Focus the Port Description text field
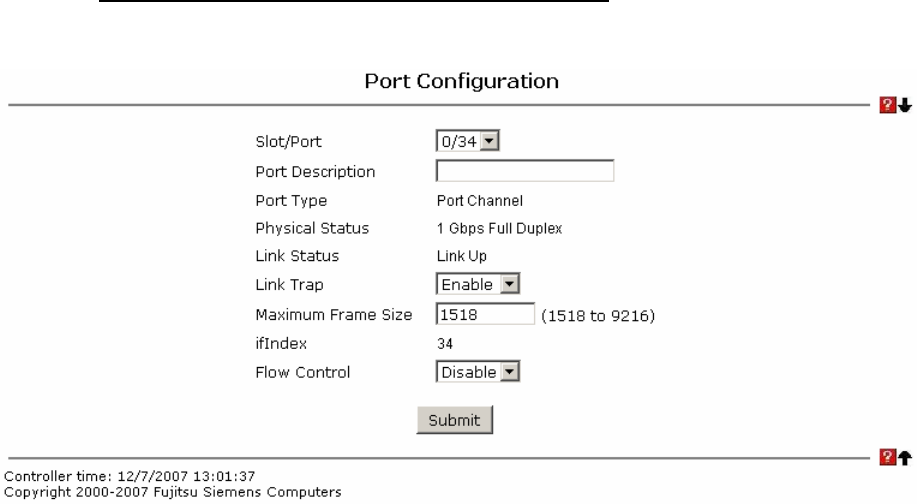 pos(524,171)
